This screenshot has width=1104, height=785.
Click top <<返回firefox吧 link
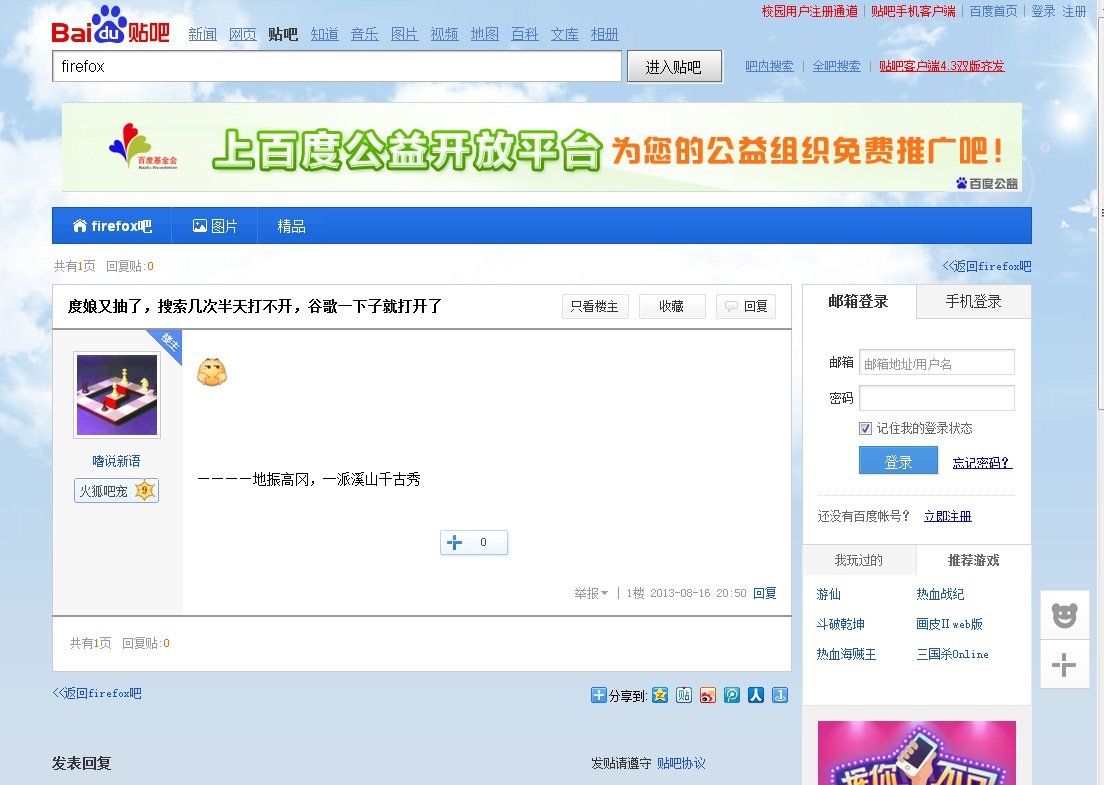987,266
